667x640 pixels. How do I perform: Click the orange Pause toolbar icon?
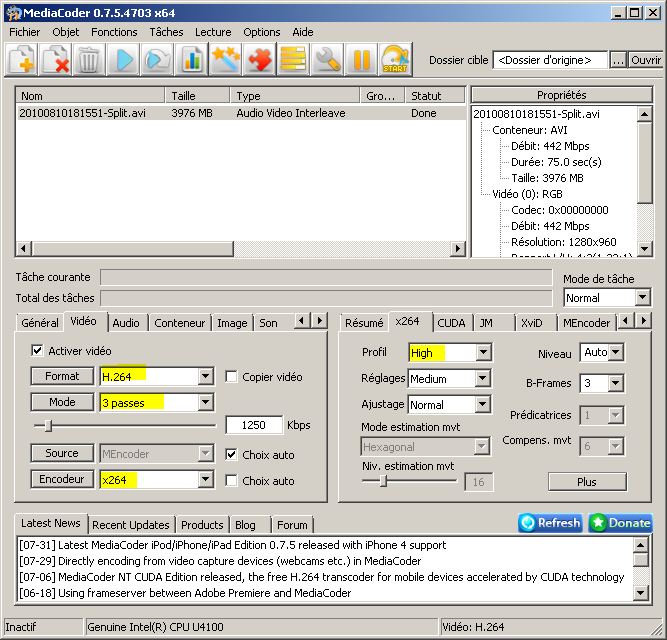tap(362, 60)
